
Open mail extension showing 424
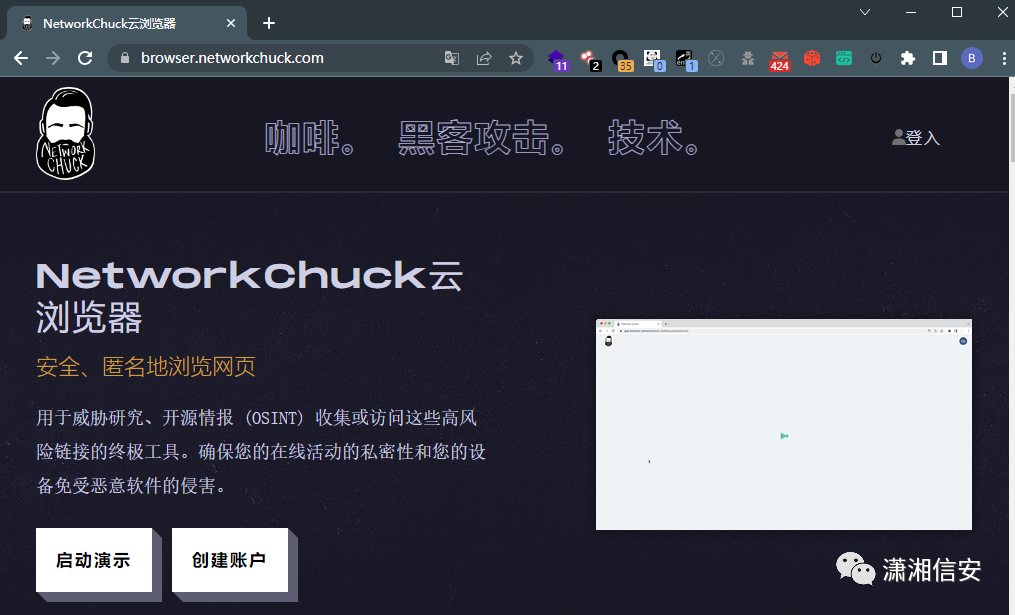tap(779, 60)
